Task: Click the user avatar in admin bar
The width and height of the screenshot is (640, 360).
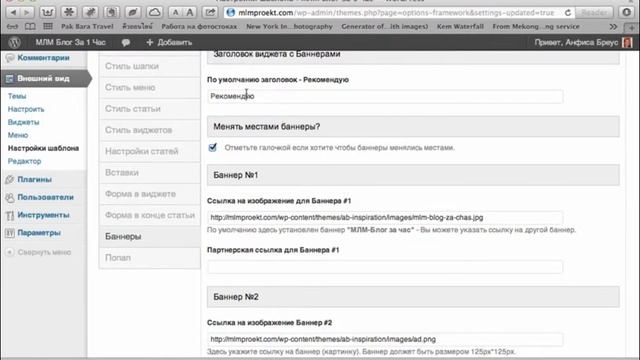Action: pos(627,42)
